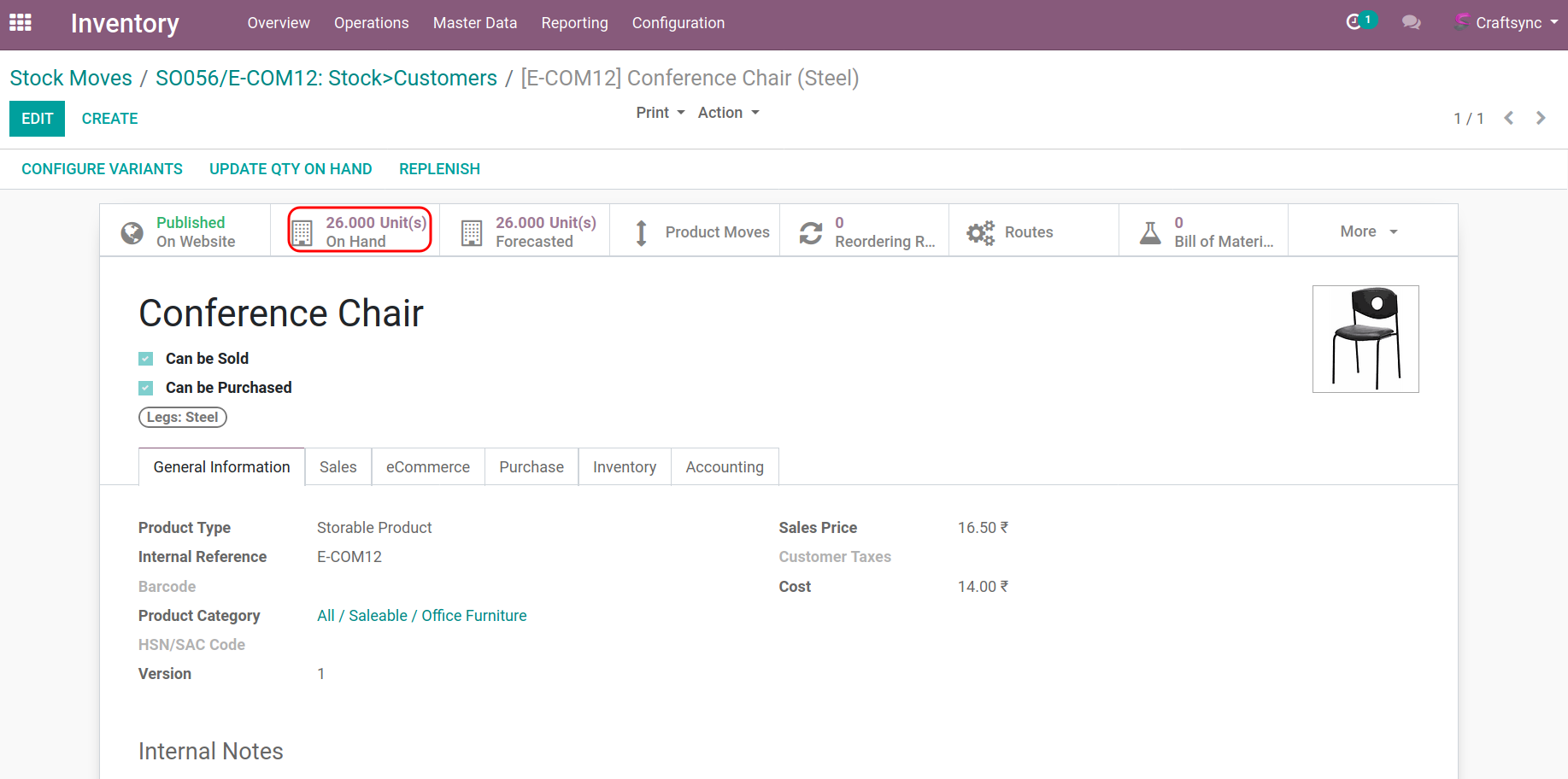
Task: Toggle the Can be Sold checkbox
Action: [x=146, y=359]
